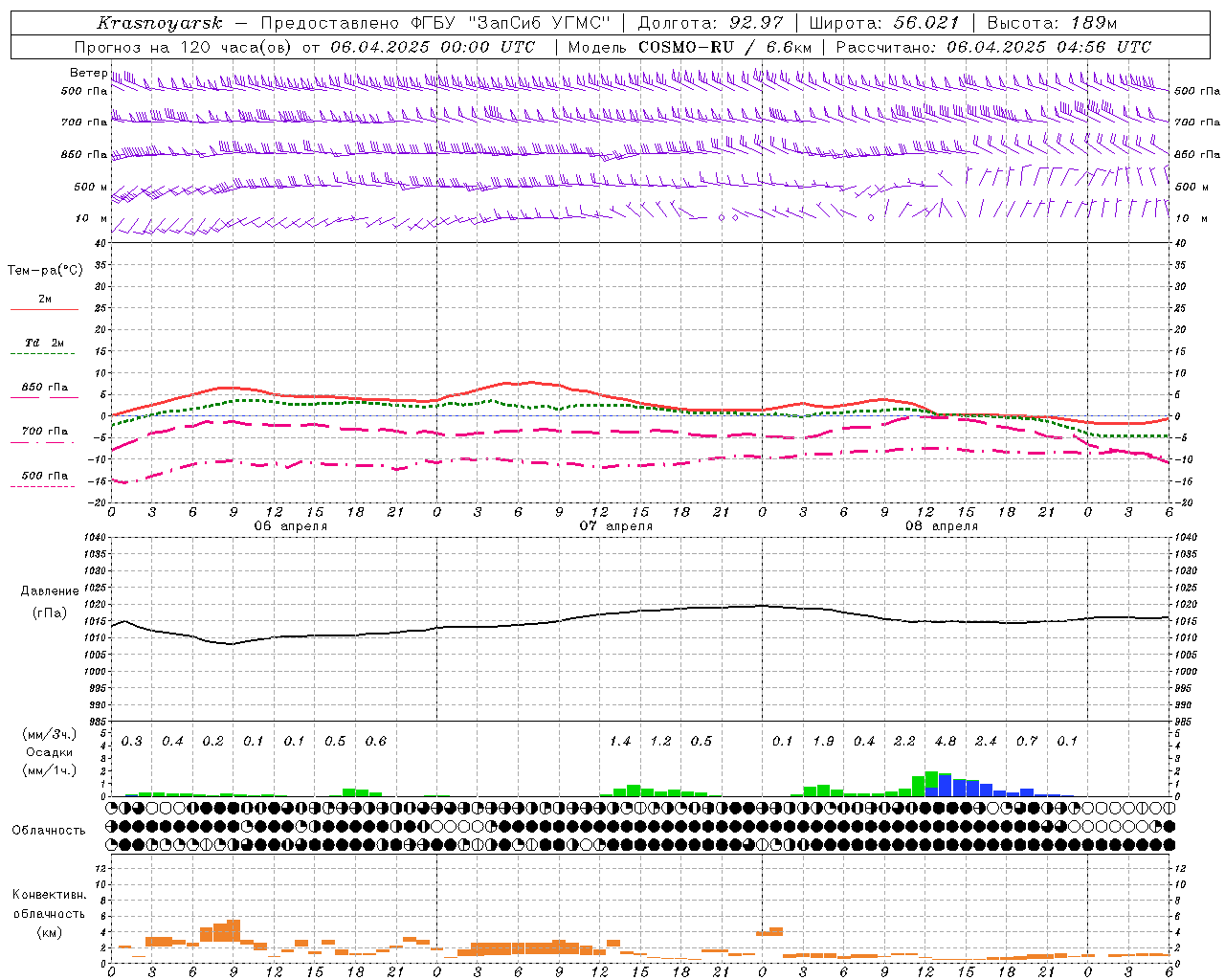Select the left 10 м wind level label
Image resolution: width=1225 pixels, height=980 pixels.
91,219
